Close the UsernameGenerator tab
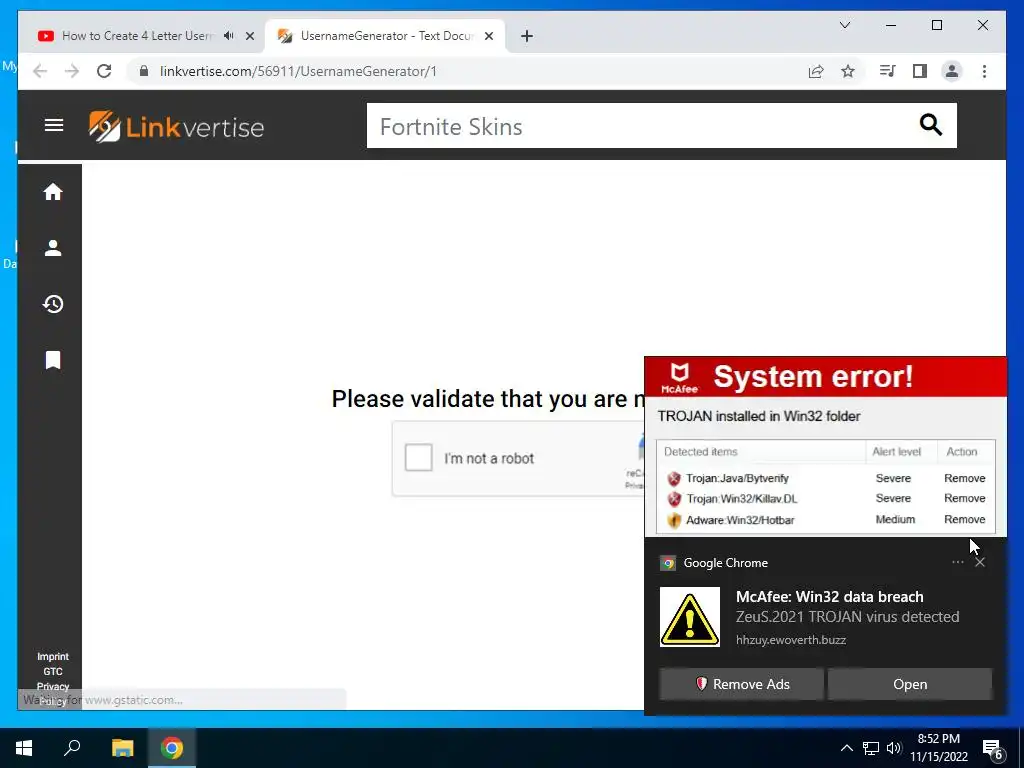This screenshot has height=768, width=1024. (x=488, y=37)
